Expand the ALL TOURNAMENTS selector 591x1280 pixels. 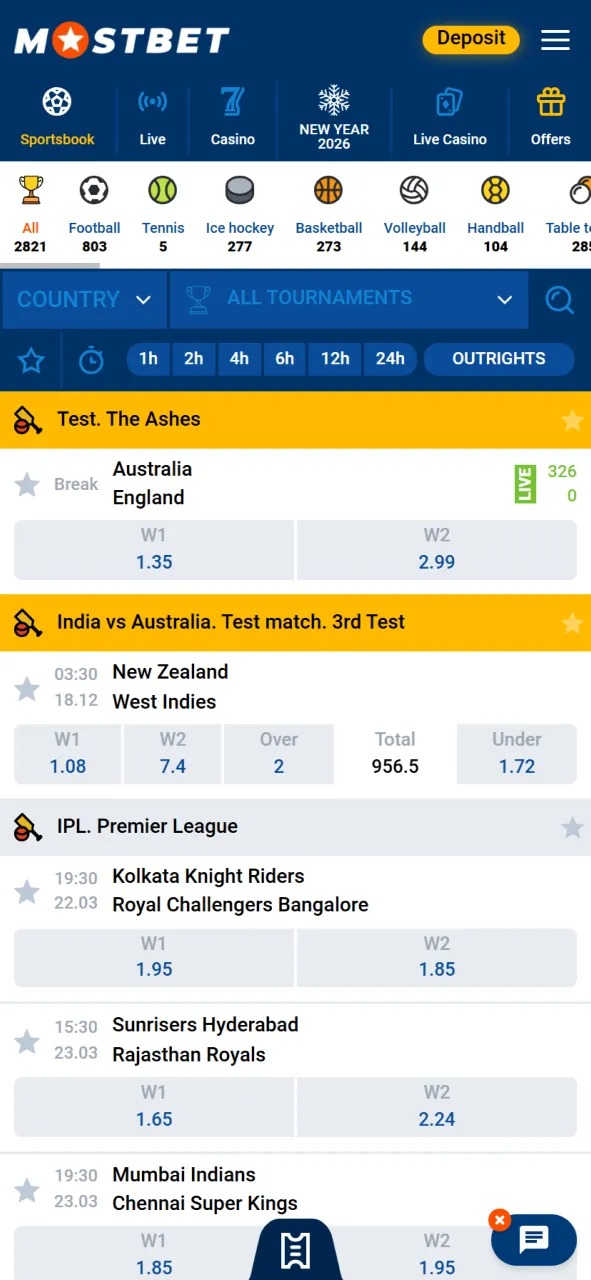click(x=349, y=299)
